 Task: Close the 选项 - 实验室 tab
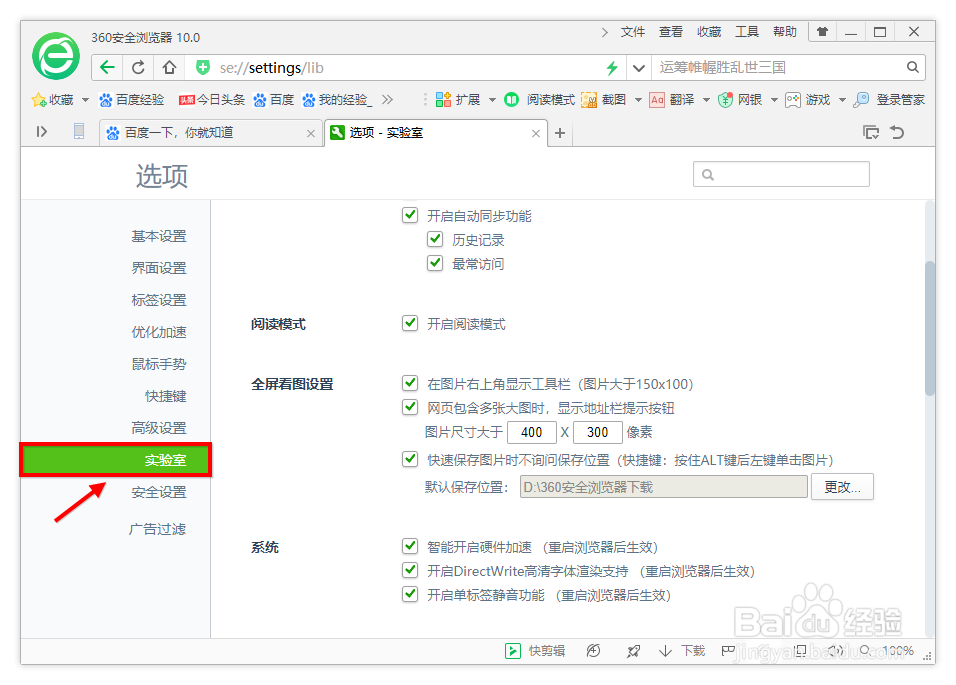(x=535, y=133)
